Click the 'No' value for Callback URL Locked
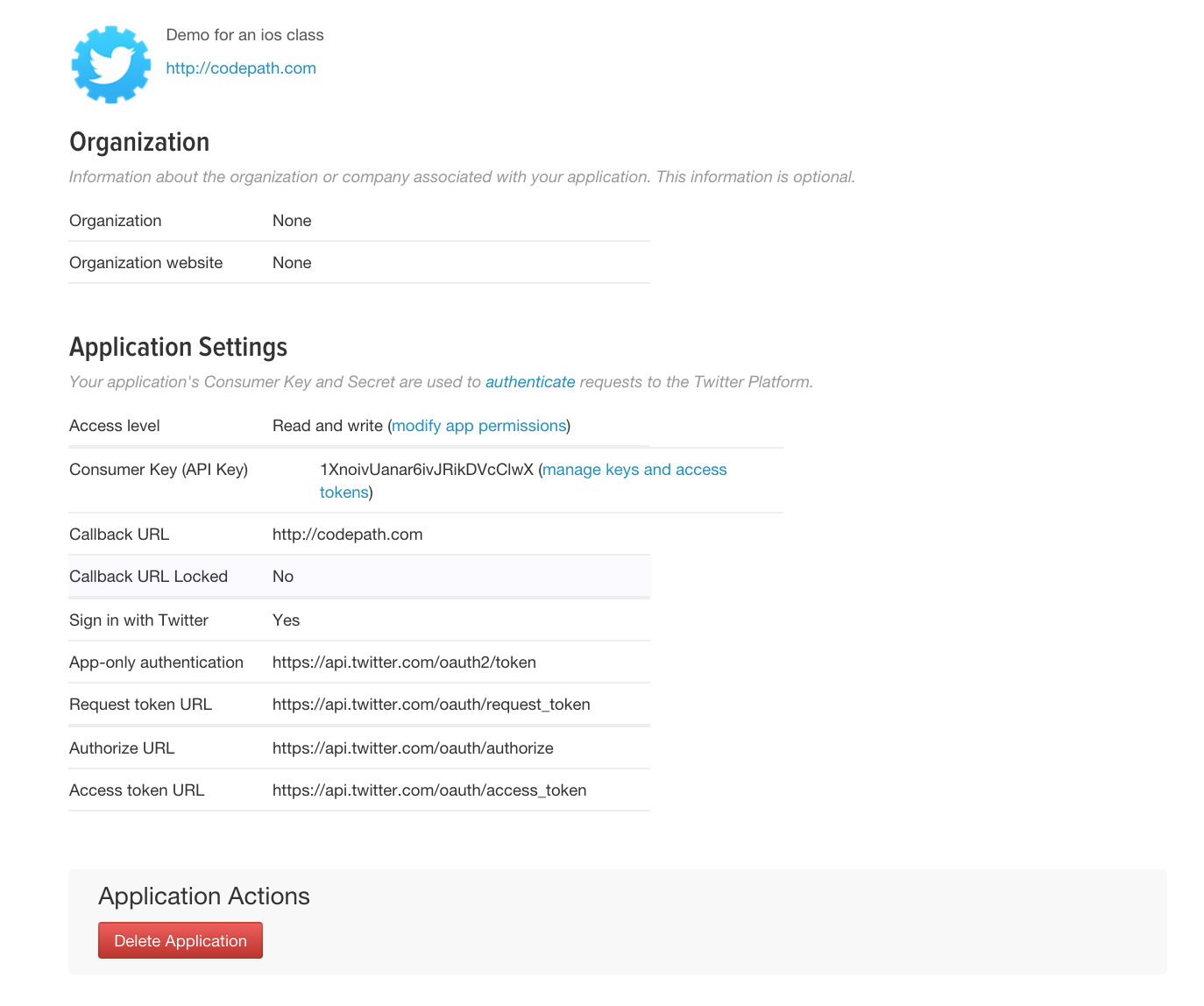This screenshot has height=1006, width=1204. (x=283, y=577)
